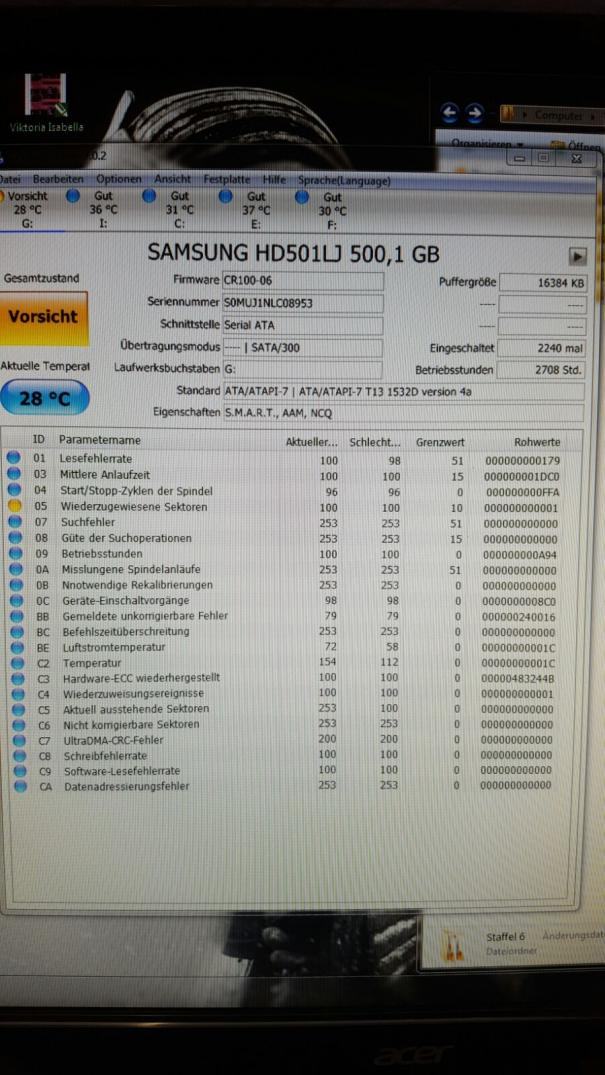This screenshot has width=605, height=1075.
Task: Click the Explorer window forward arrow
Action: (x=475, y=114)
